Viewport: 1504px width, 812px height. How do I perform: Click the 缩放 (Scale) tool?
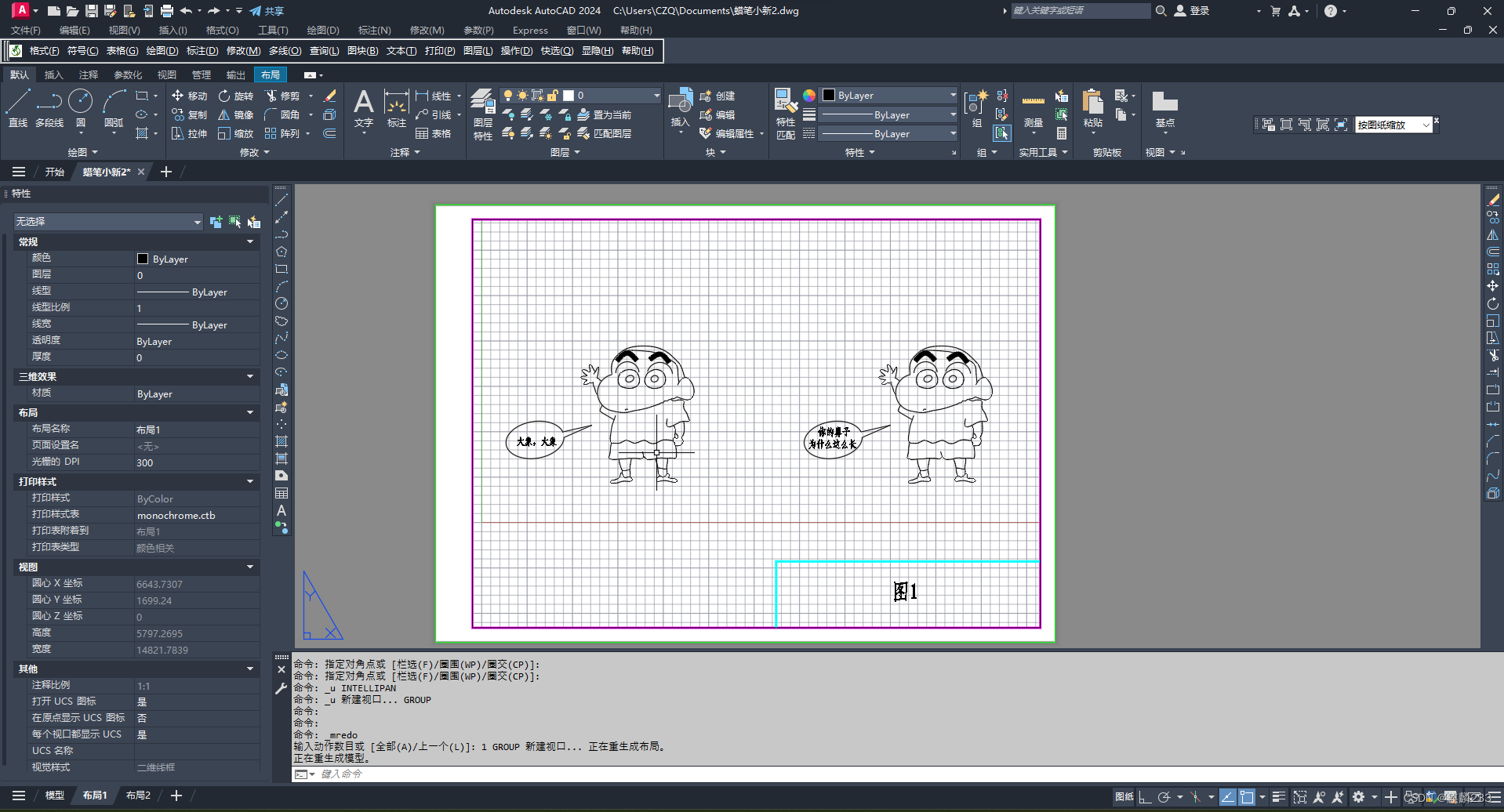(235, 133)
